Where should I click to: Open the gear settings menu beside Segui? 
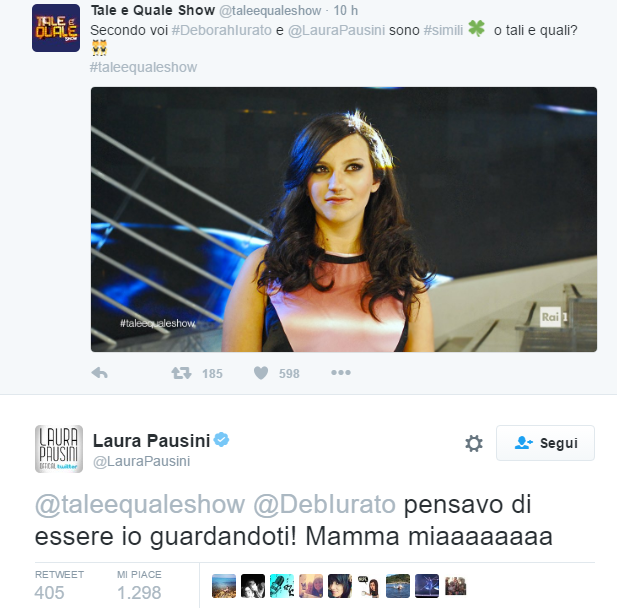[x=474, y=443]
